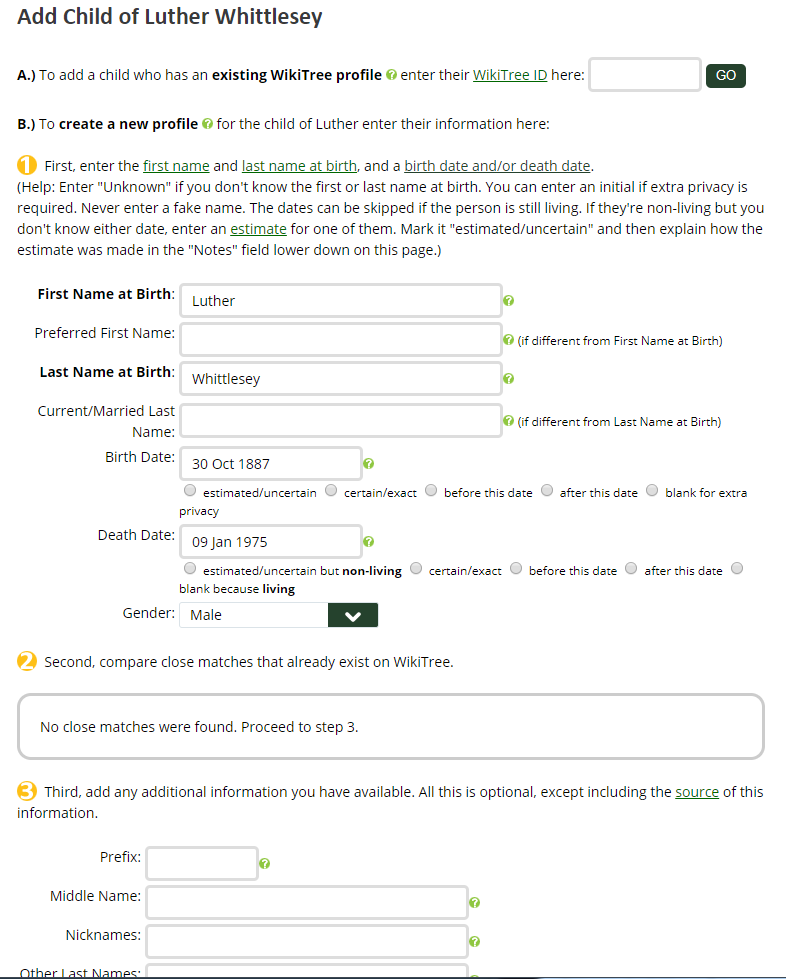Click the source link in step three
The width and height of the screenshot is (786, 979).
697,792
